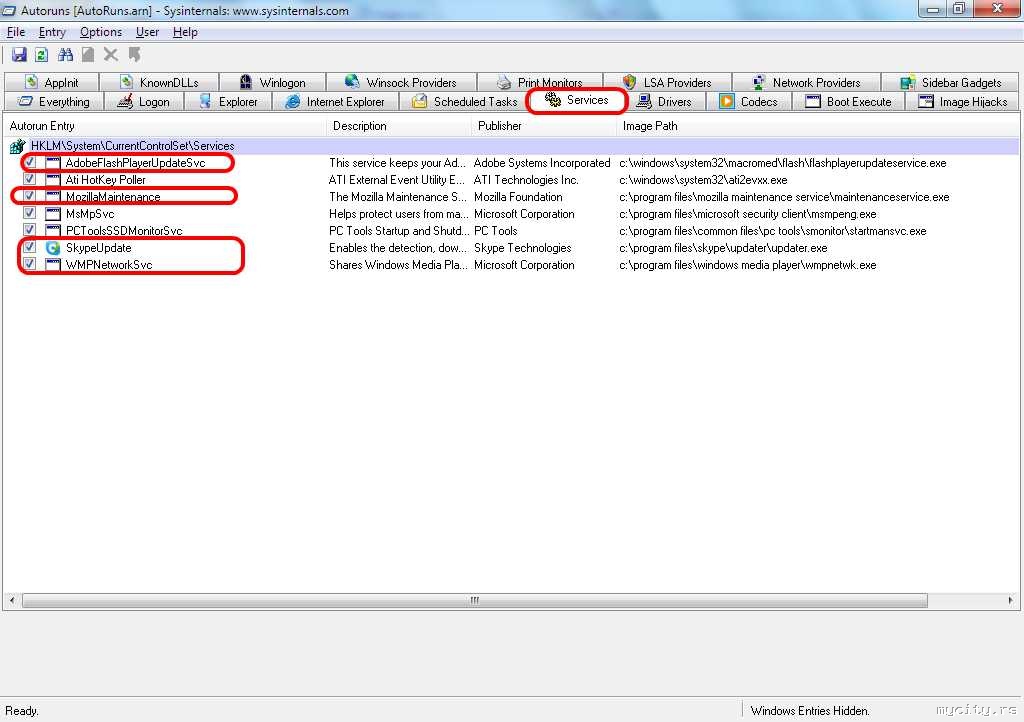The width and height of the screenshot is (1024, 722).
Task: Click the SkypeUpdate entry icon
Action: coord(53,247)
